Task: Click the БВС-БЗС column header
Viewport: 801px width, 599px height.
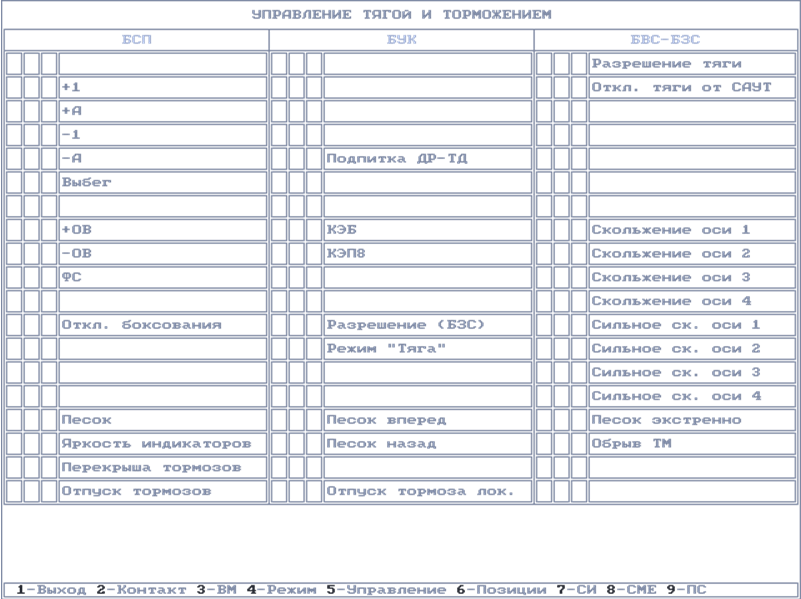Action: click(x=665, y=40)
